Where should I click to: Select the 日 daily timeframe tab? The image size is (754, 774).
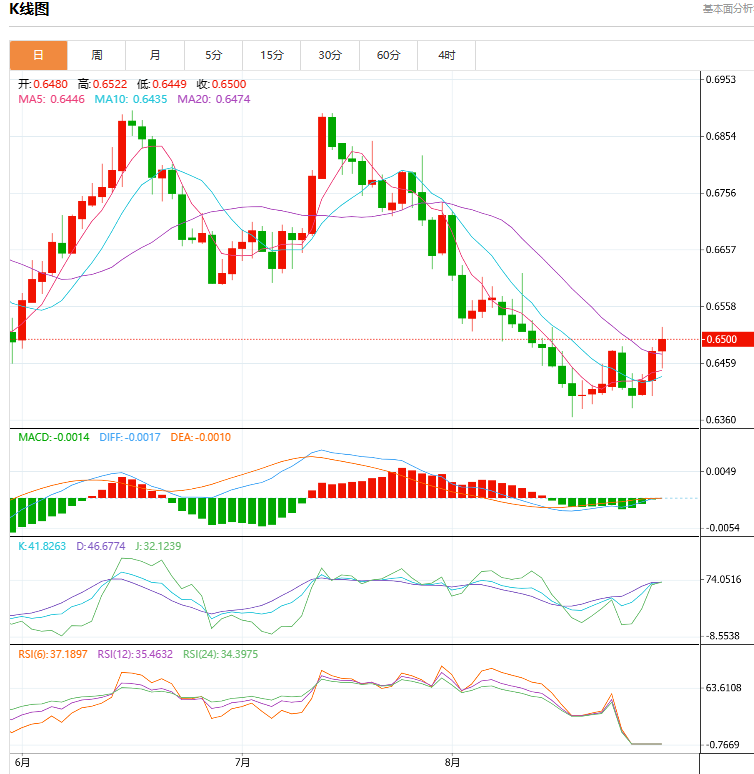39,55
